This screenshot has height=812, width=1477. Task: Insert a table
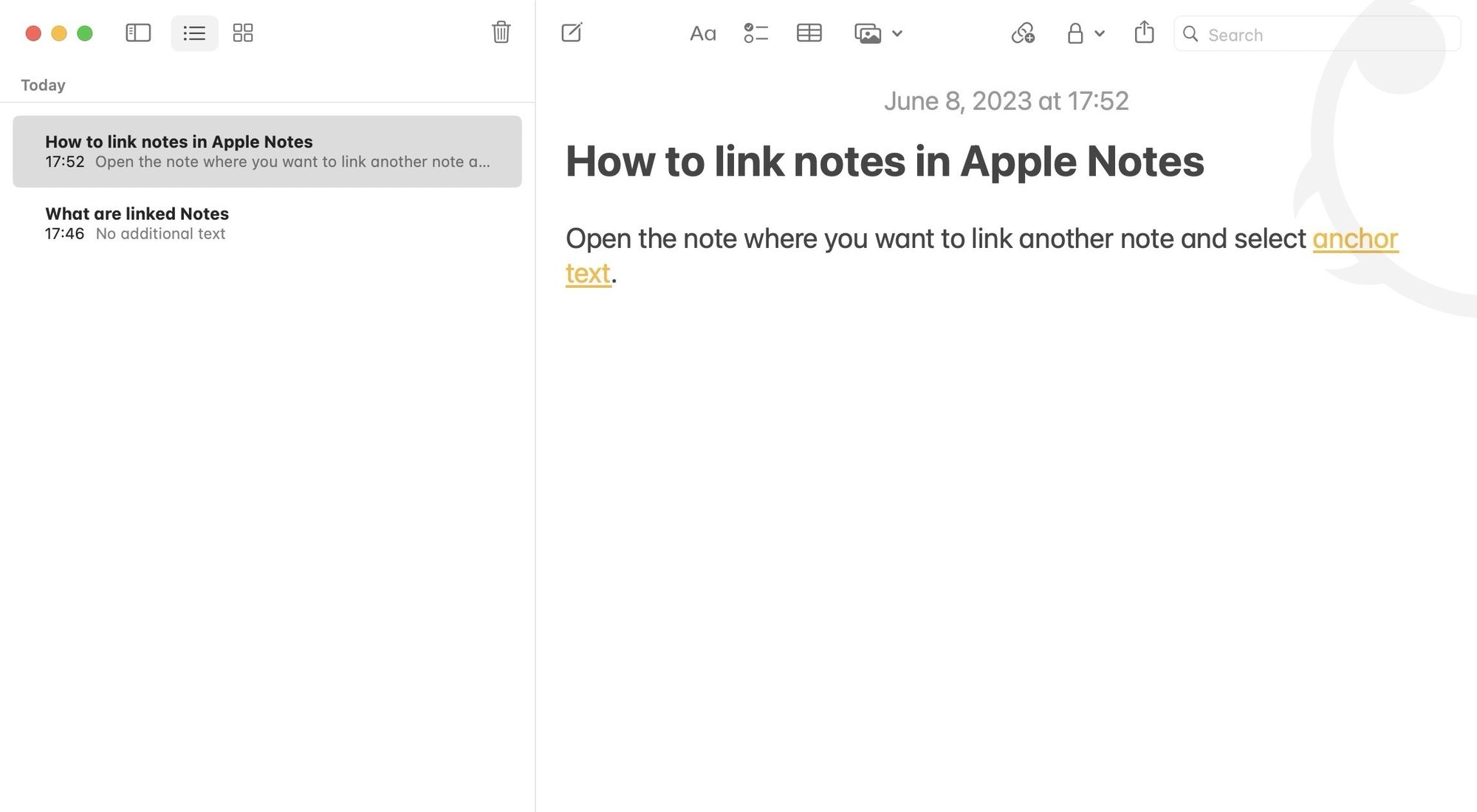[809, 33]
